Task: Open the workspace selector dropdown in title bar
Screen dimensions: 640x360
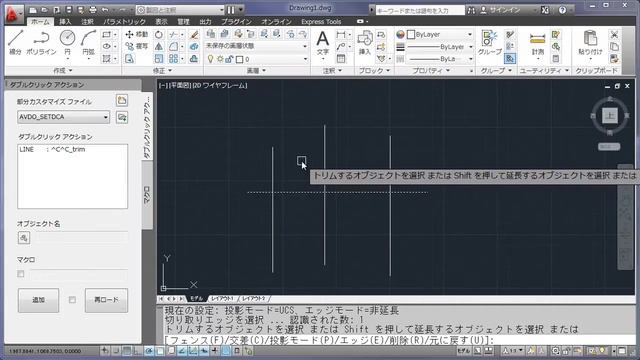Action: [x=180, y=9]
